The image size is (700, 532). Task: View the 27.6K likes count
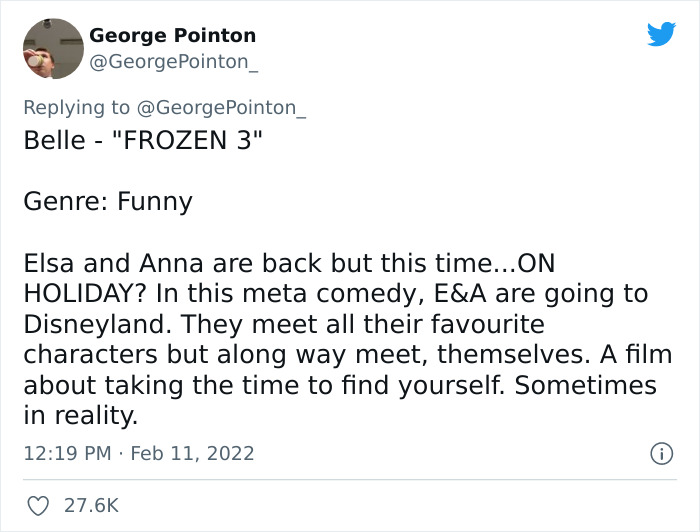92,506
